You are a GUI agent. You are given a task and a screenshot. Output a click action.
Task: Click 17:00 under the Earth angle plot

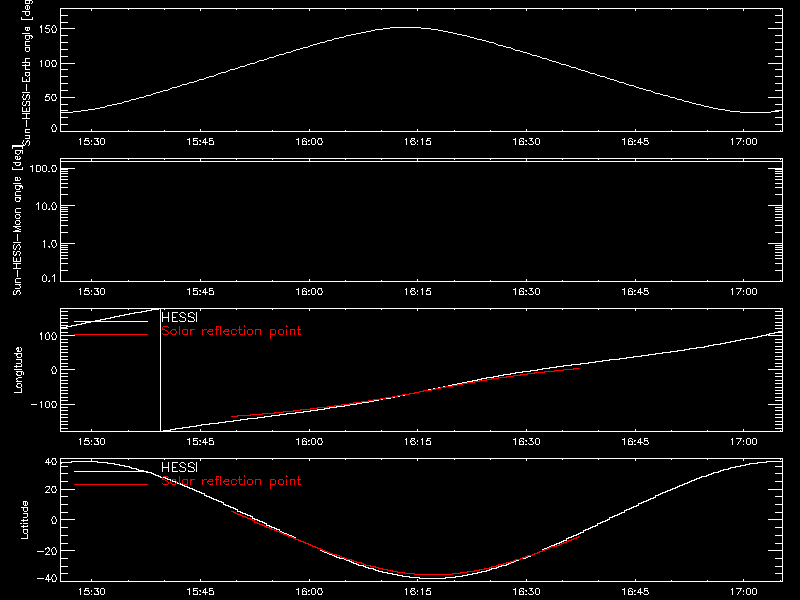(x=744, y=141)
